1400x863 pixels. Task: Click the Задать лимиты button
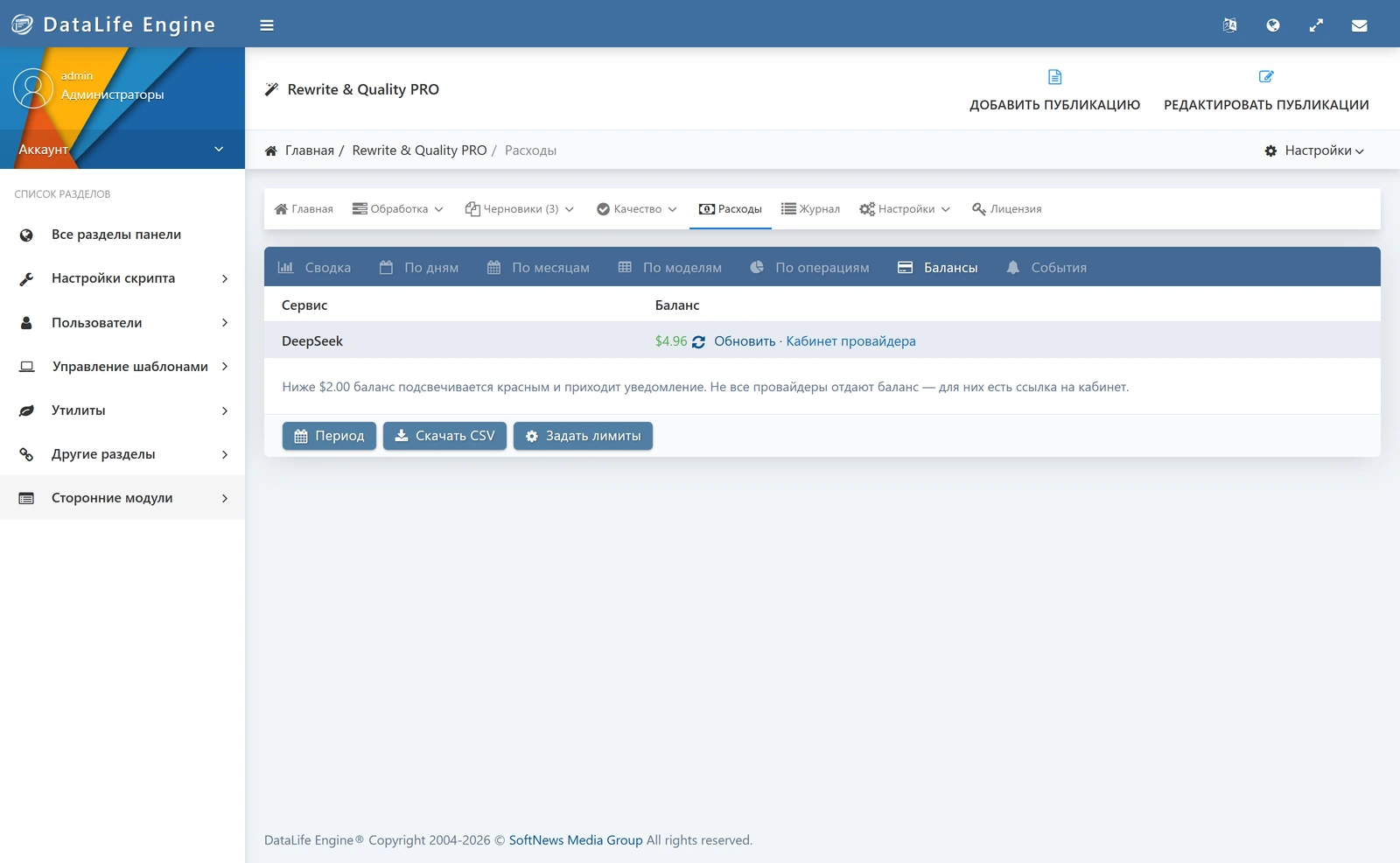(583, 436)
